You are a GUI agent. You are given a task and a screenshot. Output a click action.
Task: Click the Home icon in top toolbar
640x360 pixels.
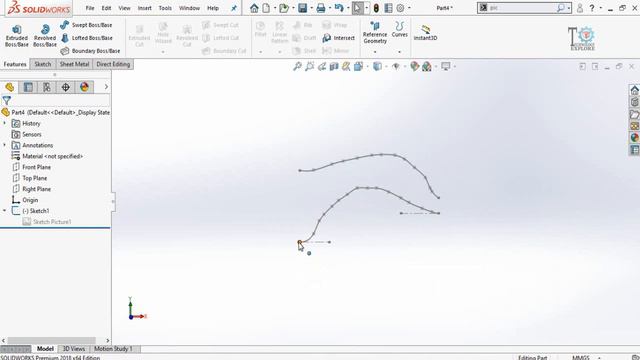click(x=254, y=8)
